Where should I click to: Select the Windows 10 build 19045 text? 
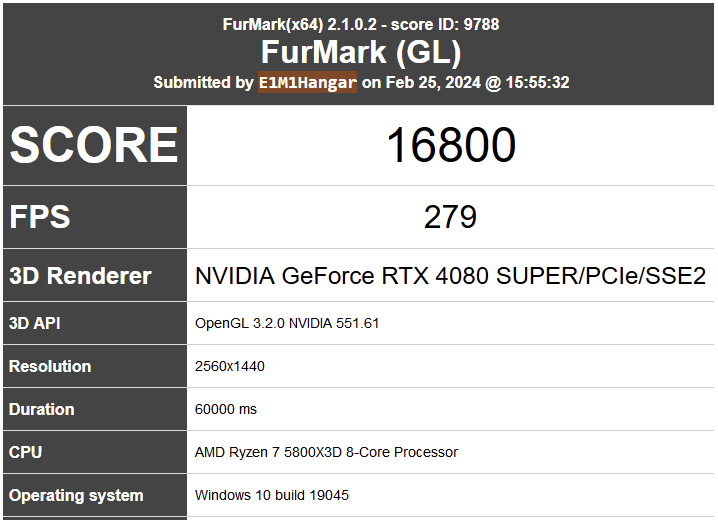click(x=272, y=495)
